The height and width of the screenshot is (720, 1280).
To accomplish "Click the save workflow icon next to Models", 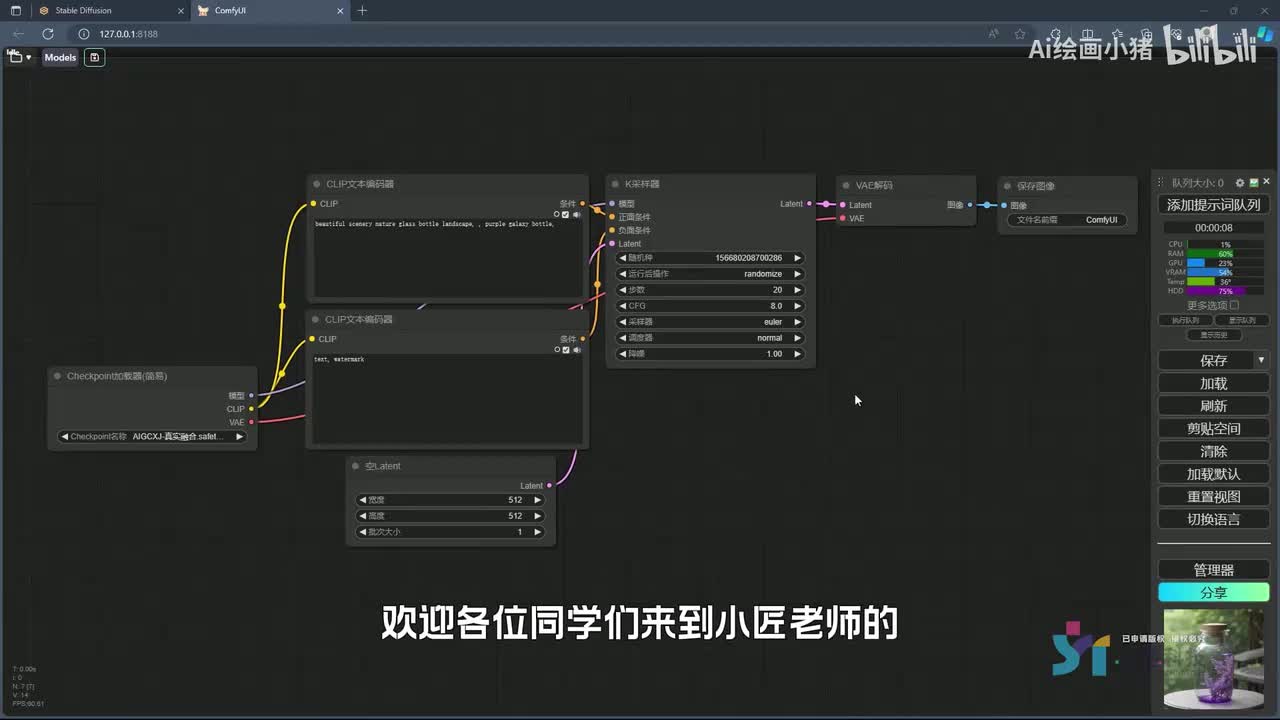I will 94,57.
